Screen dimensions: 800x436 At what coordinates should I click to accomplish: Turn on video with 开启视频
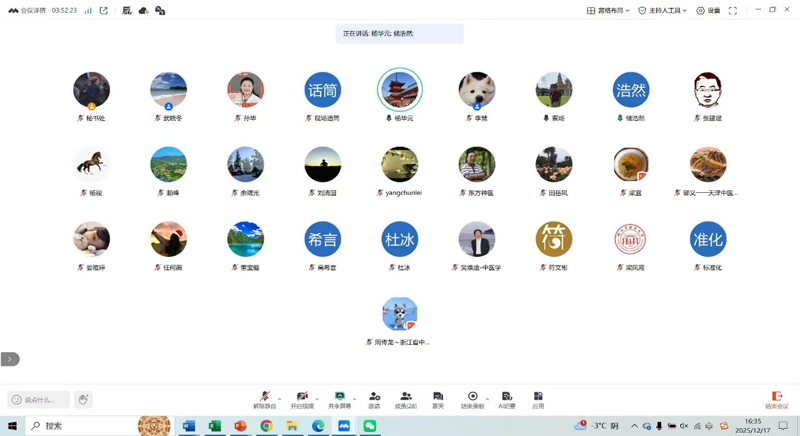point(302,399)
